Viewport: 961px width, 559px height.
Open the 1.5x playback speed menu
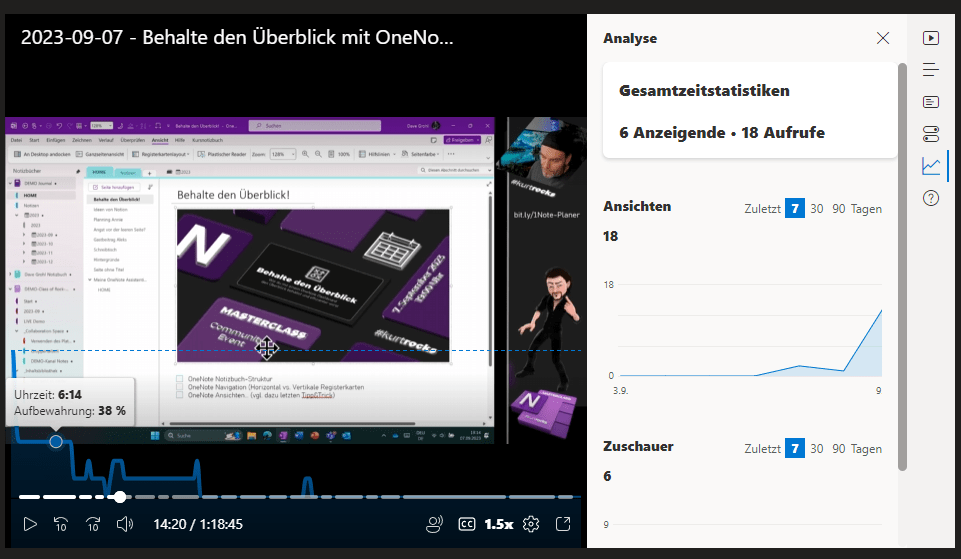tap(499, 524)
